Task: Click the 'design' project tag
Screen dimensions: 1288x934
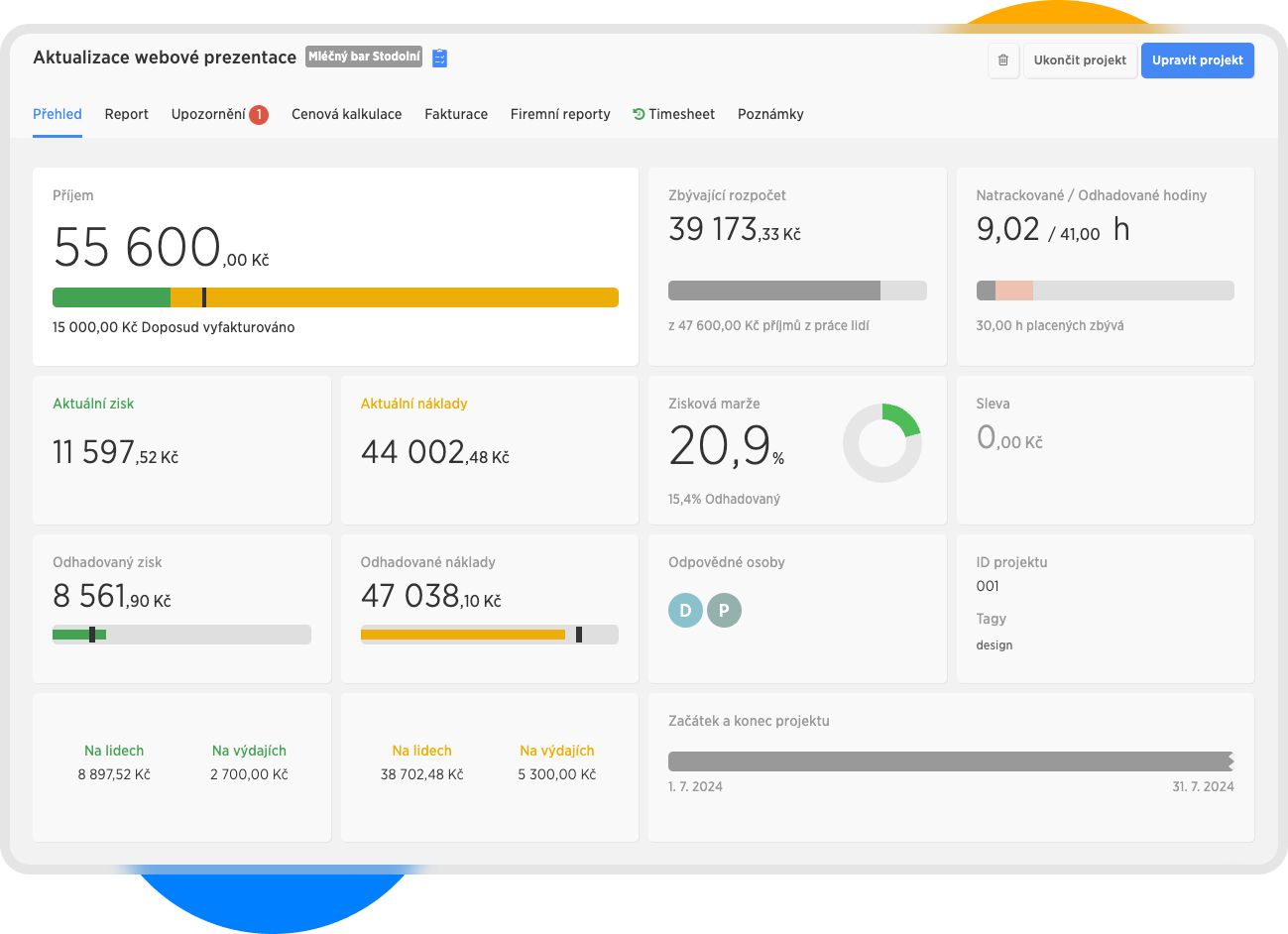Action: [x=994, y=645]
